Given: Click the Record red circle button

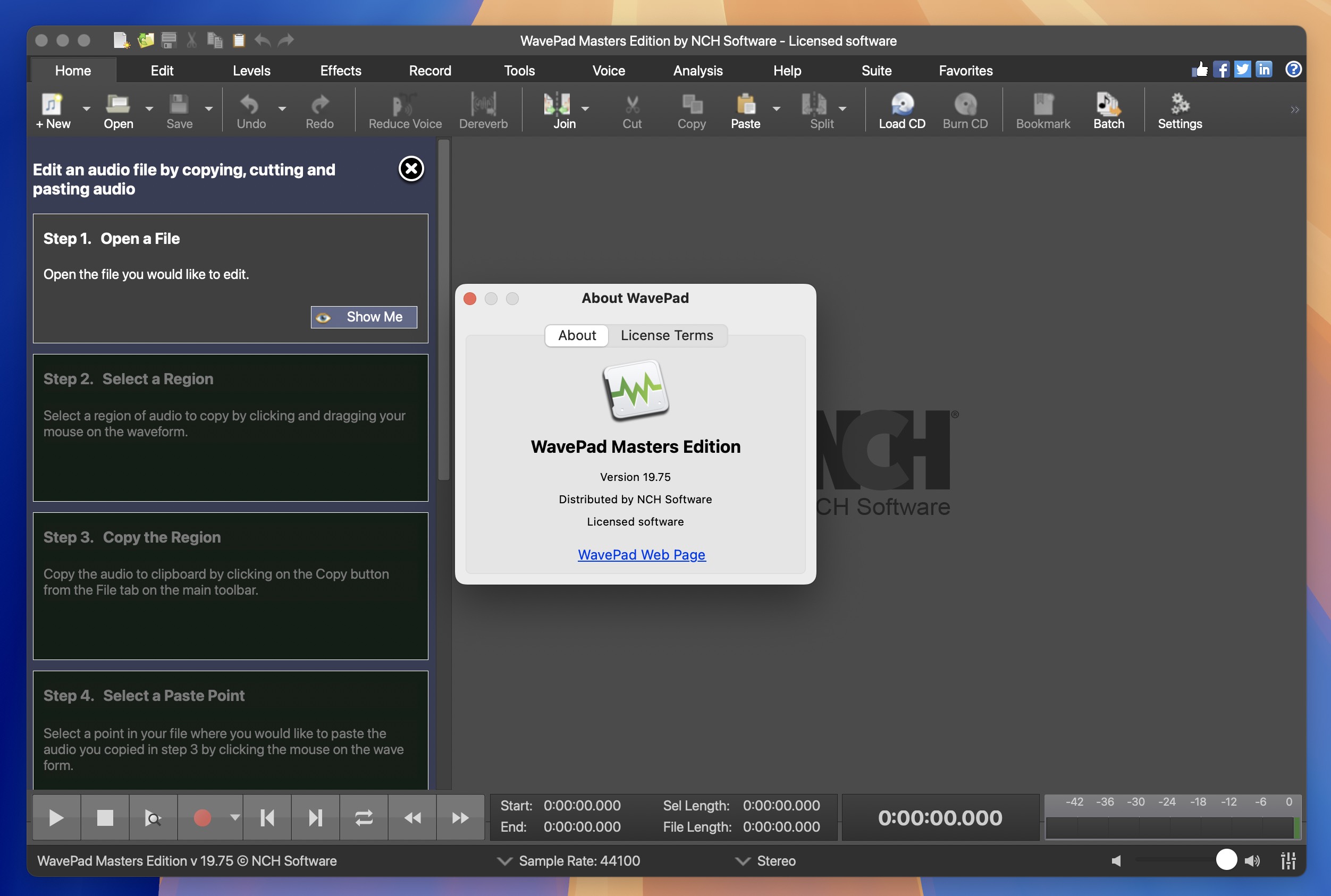Looking at the screenshot, I should click(203, 818).
